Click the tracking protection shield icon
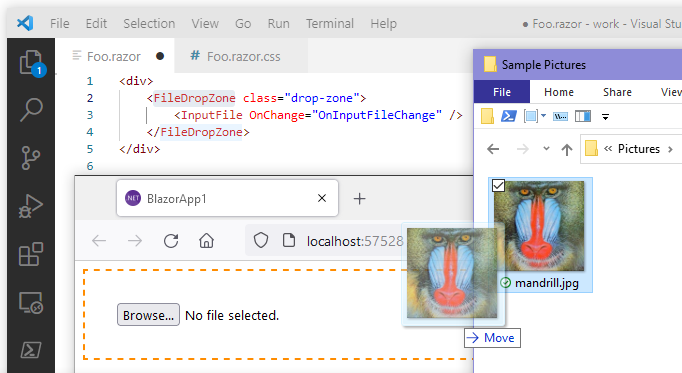 point(261,240)
